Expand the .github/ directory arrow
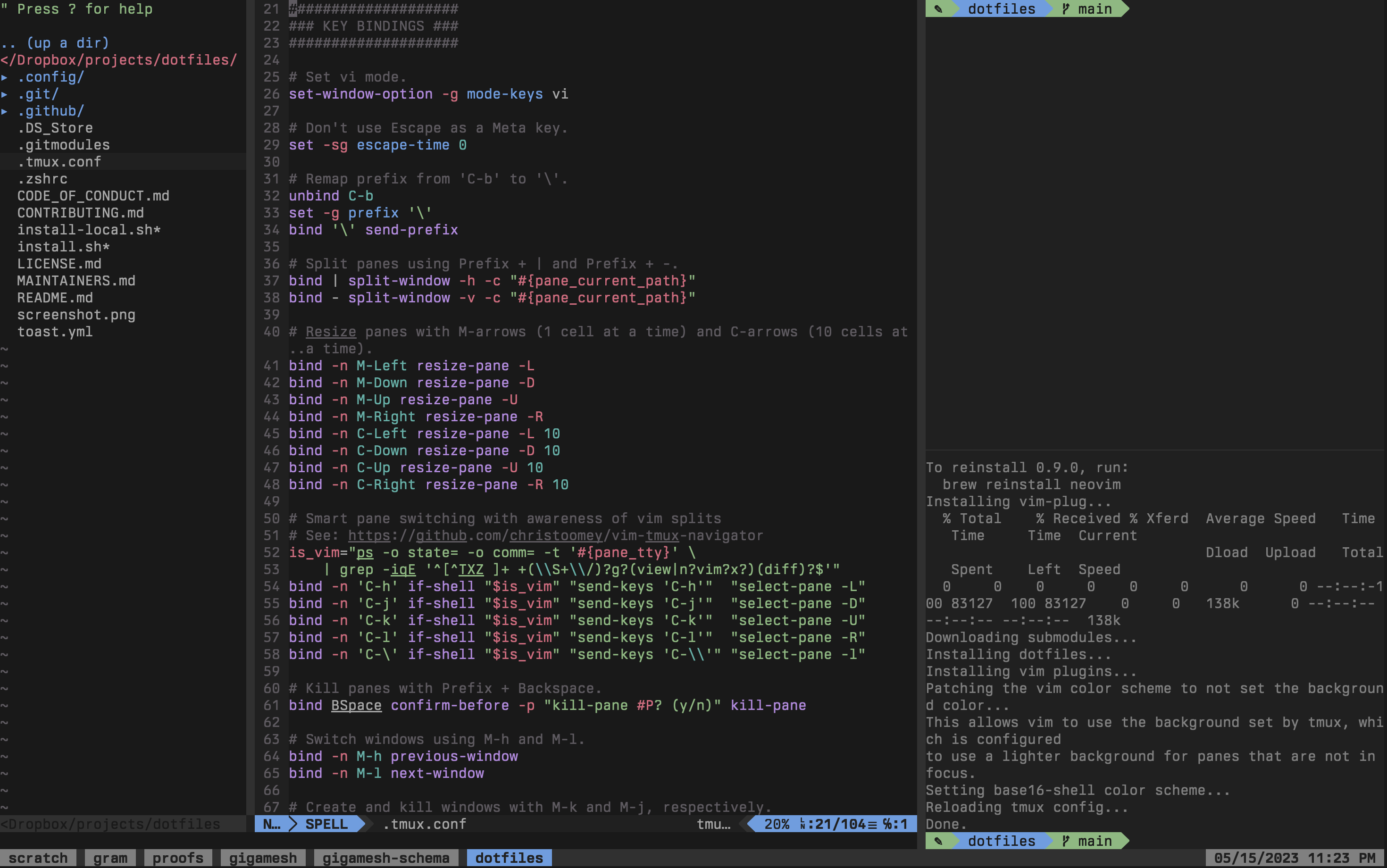The image size is (1387, 868). (x=5, y=111)
